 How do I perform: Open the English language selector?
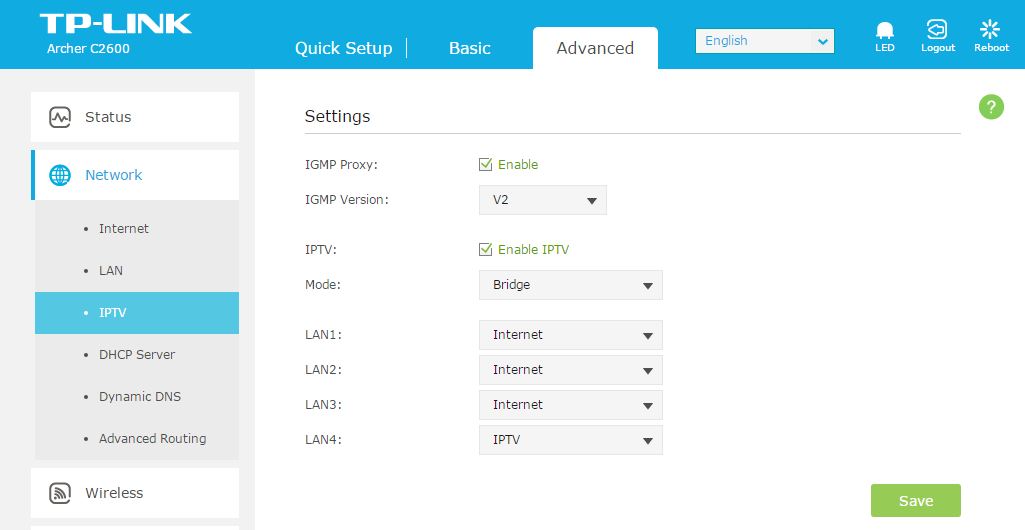[x=765, y=41]
